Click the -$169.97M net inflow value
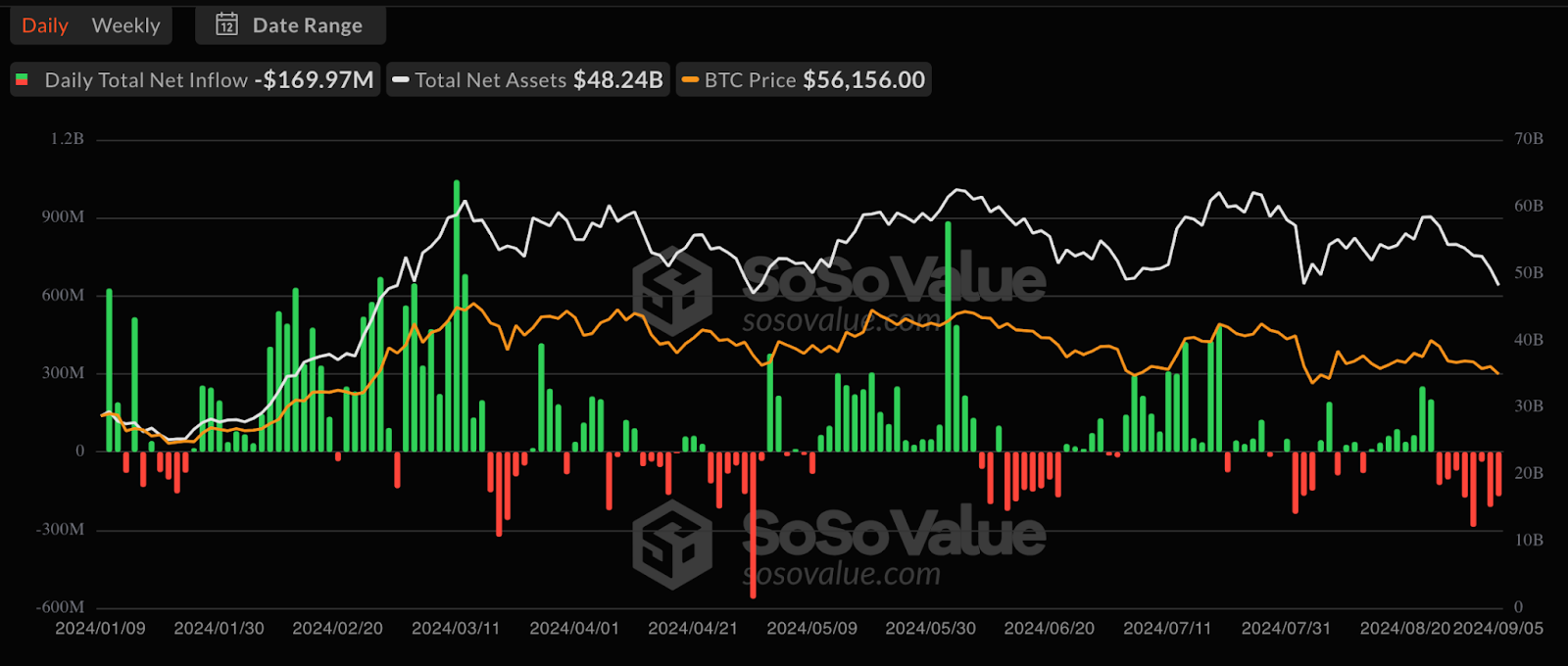This screenshot has height=666, width=1568. 314,80
